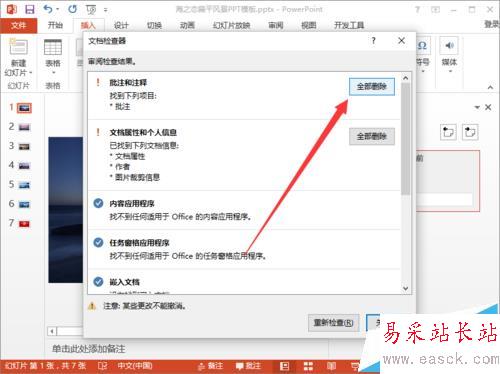
Task: Open the Customize Quick Access Toolbar arrow
Action: [x=106, y=10]
